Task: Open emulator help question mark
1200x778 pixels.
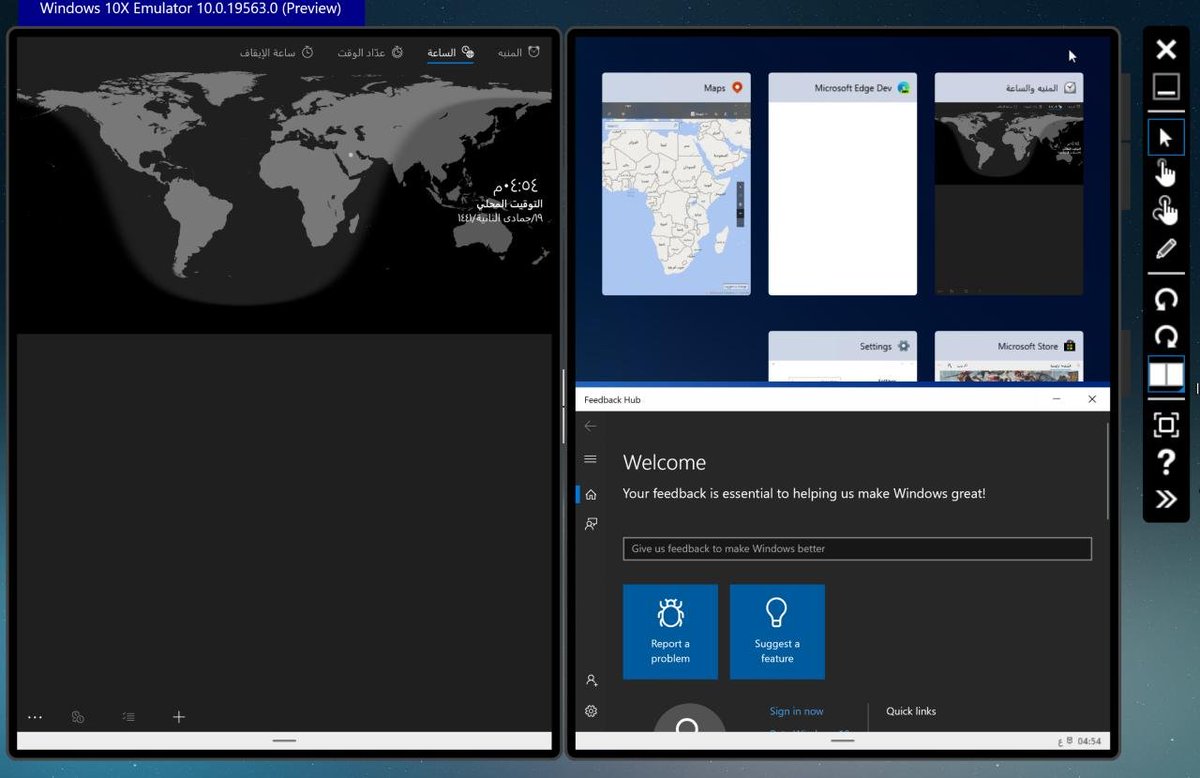Action: pyautogui.click(x=1166, y=462)
